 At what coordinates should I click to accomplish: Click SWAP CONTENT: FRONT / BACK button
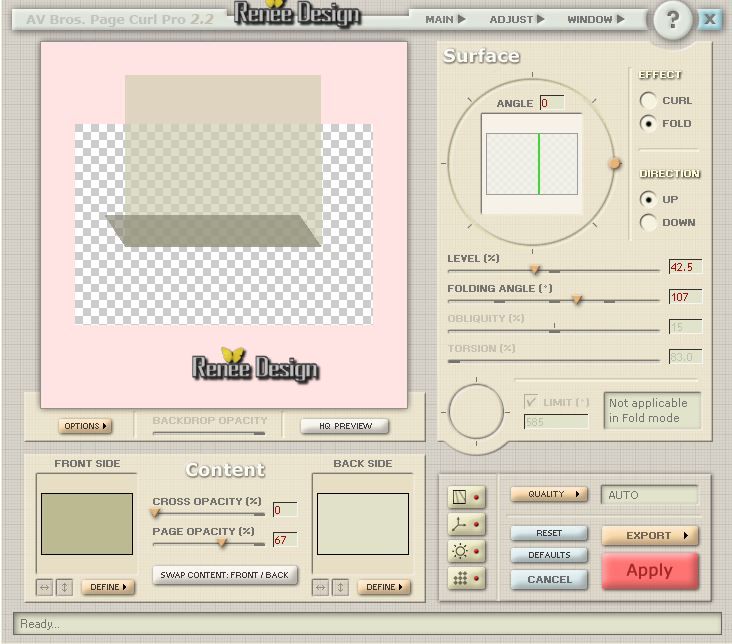(225, 575)
